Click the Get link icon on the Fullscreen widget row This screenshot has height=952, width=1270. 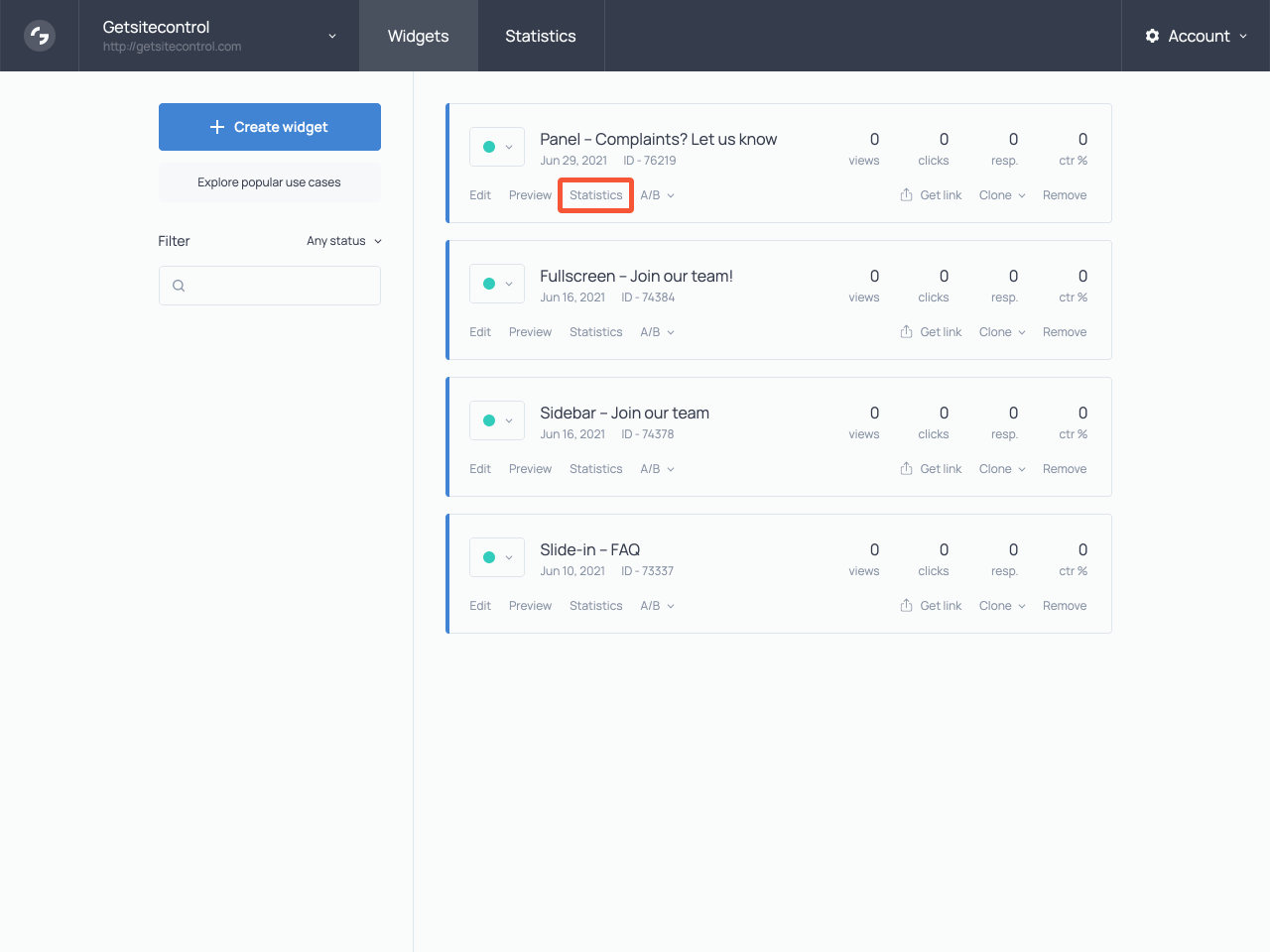[906, 331]
